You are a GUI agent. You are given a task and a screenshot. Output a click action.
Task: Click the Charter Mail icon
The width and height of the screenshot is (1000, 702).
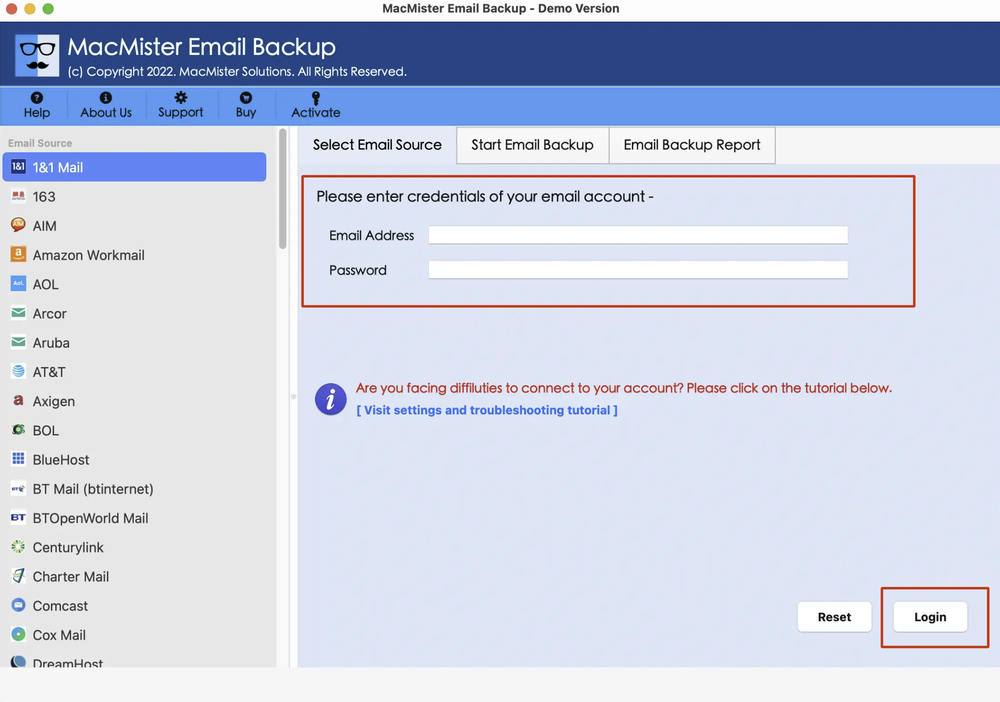tap(18, 576)
